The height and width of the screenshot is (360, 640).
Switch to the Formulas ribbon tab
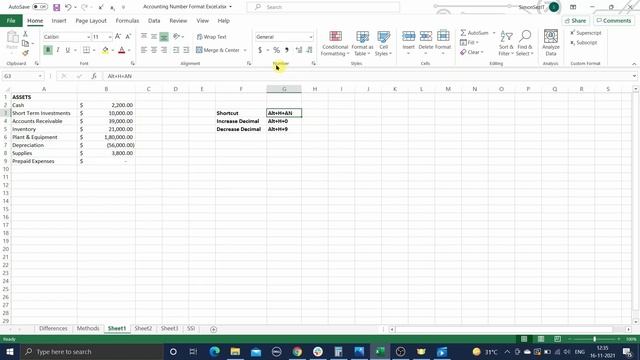tap(127, 20)
